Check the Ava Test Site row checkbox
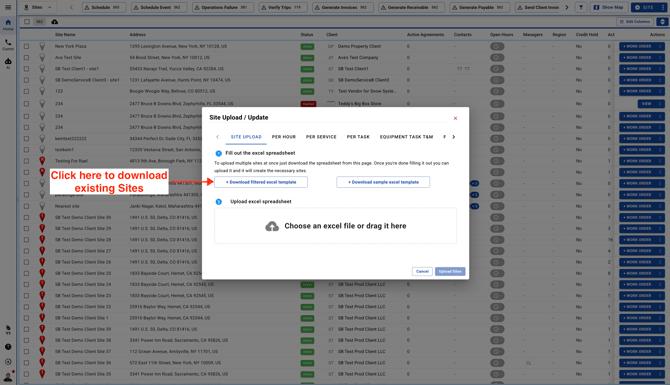Screen dimensions: 670x385 click(26, 57)
